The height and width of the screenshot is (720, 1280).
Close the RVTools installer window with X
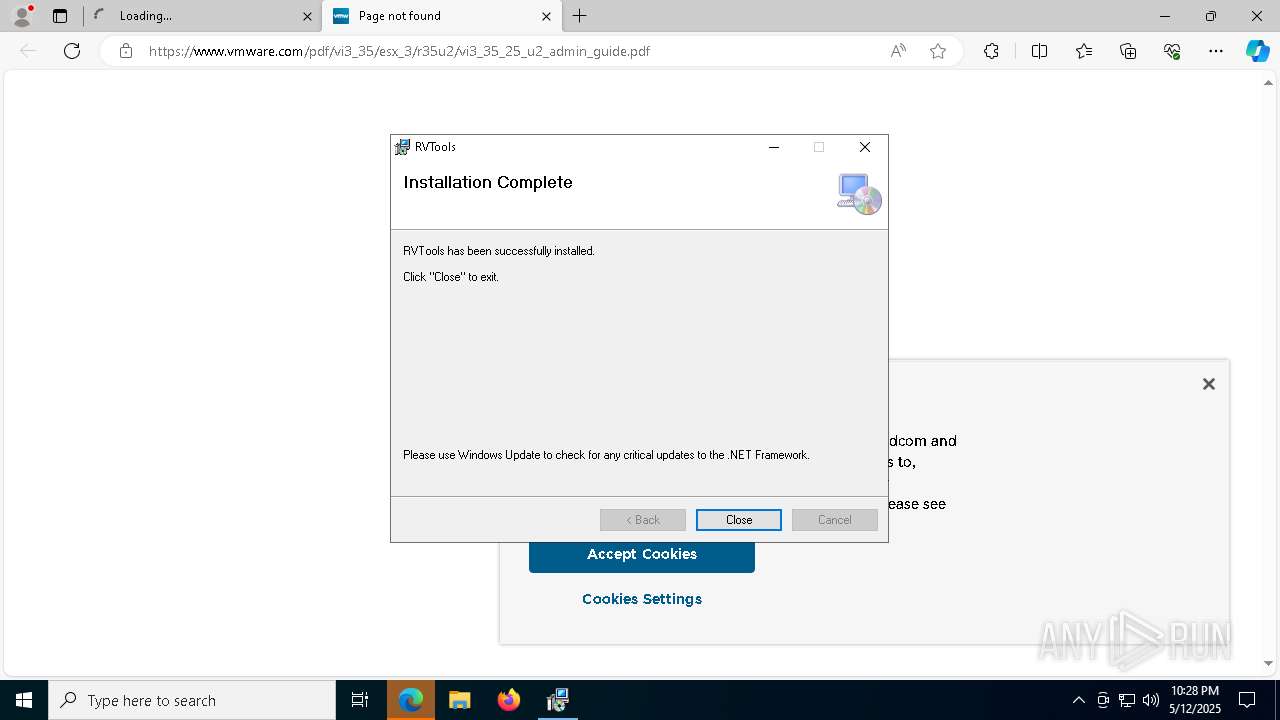coord(865,147)
